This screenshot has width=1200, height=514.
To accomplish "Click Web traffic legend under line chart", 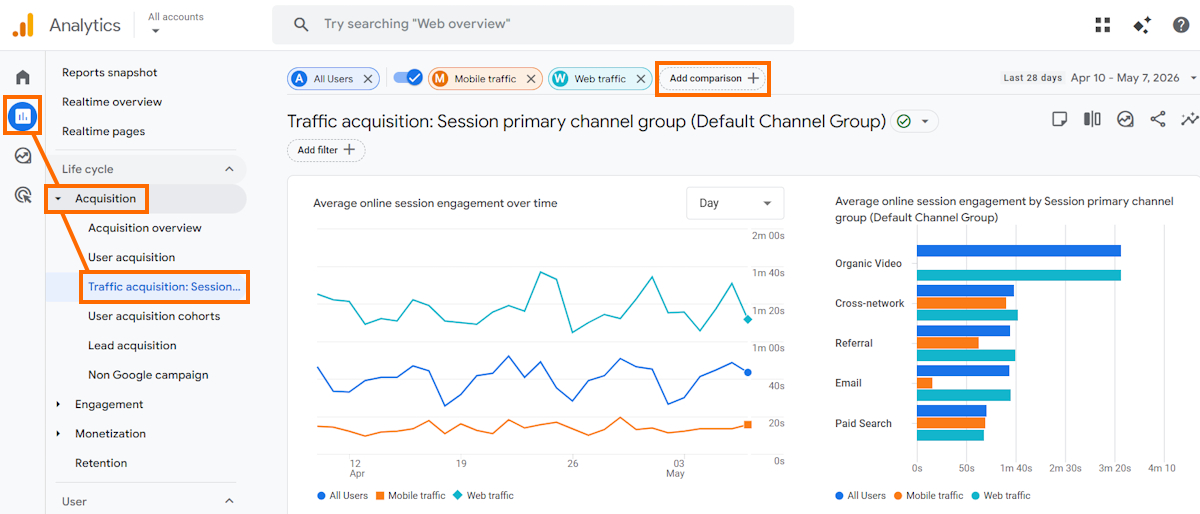I will pos(484,496).
